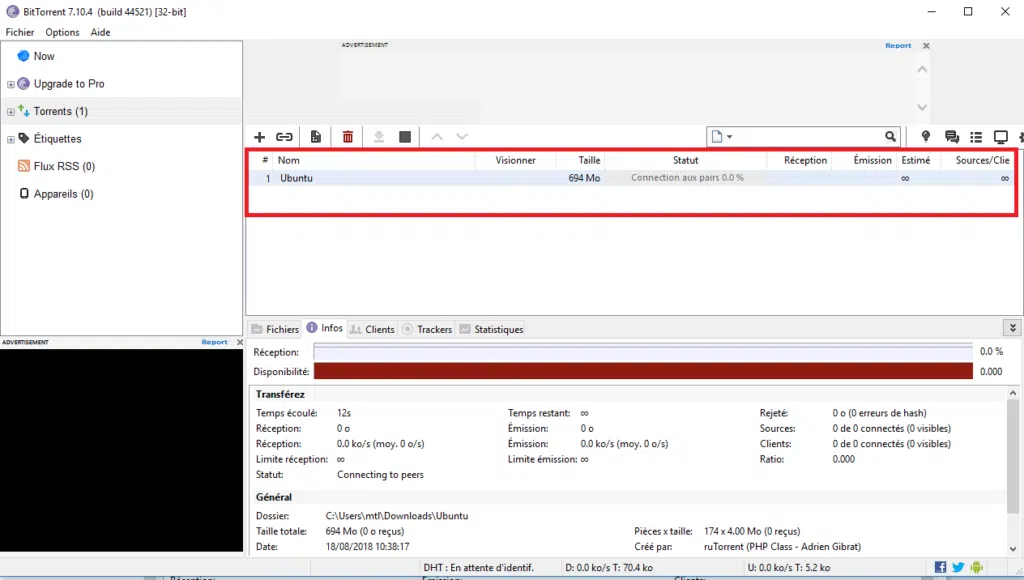Screen dimensions: 1024x580
Task: Collapse the details pane with double chevron
Action: [x=1012, y=328]
